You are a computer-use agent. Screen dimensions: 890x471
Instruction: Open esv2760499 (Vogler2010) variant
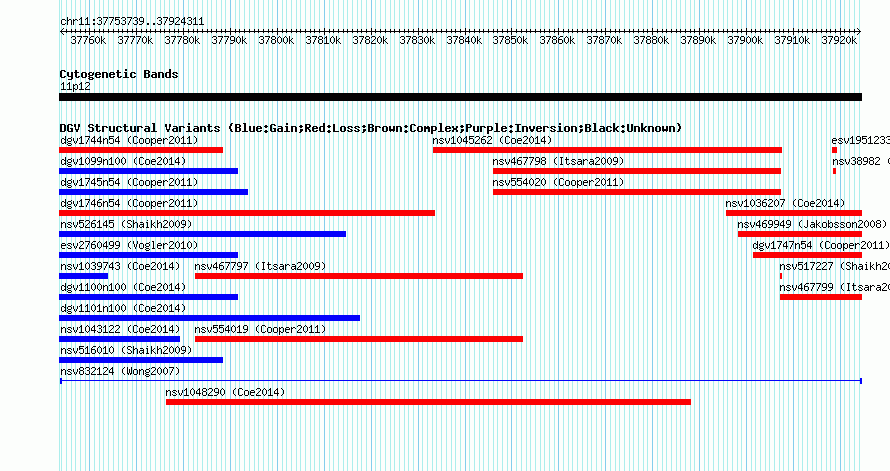(129, 245)
